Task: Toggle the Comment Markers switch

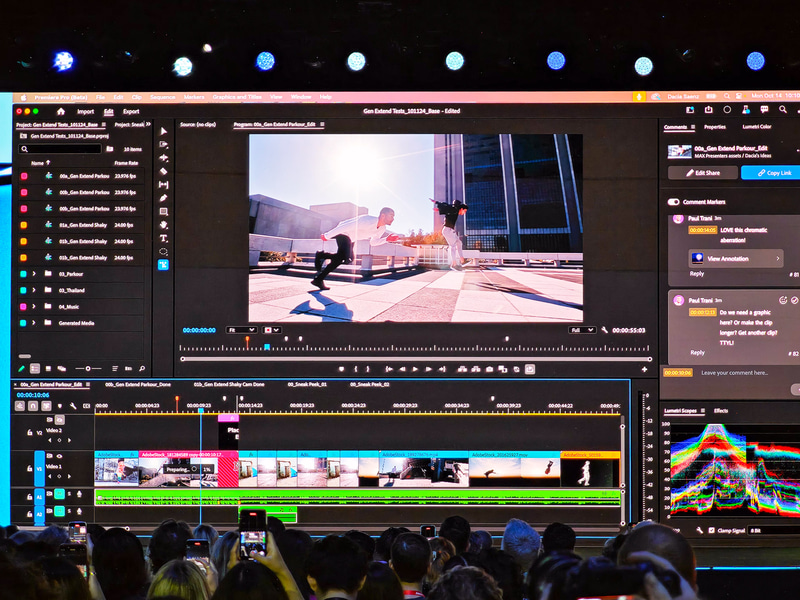Action: 673,202
